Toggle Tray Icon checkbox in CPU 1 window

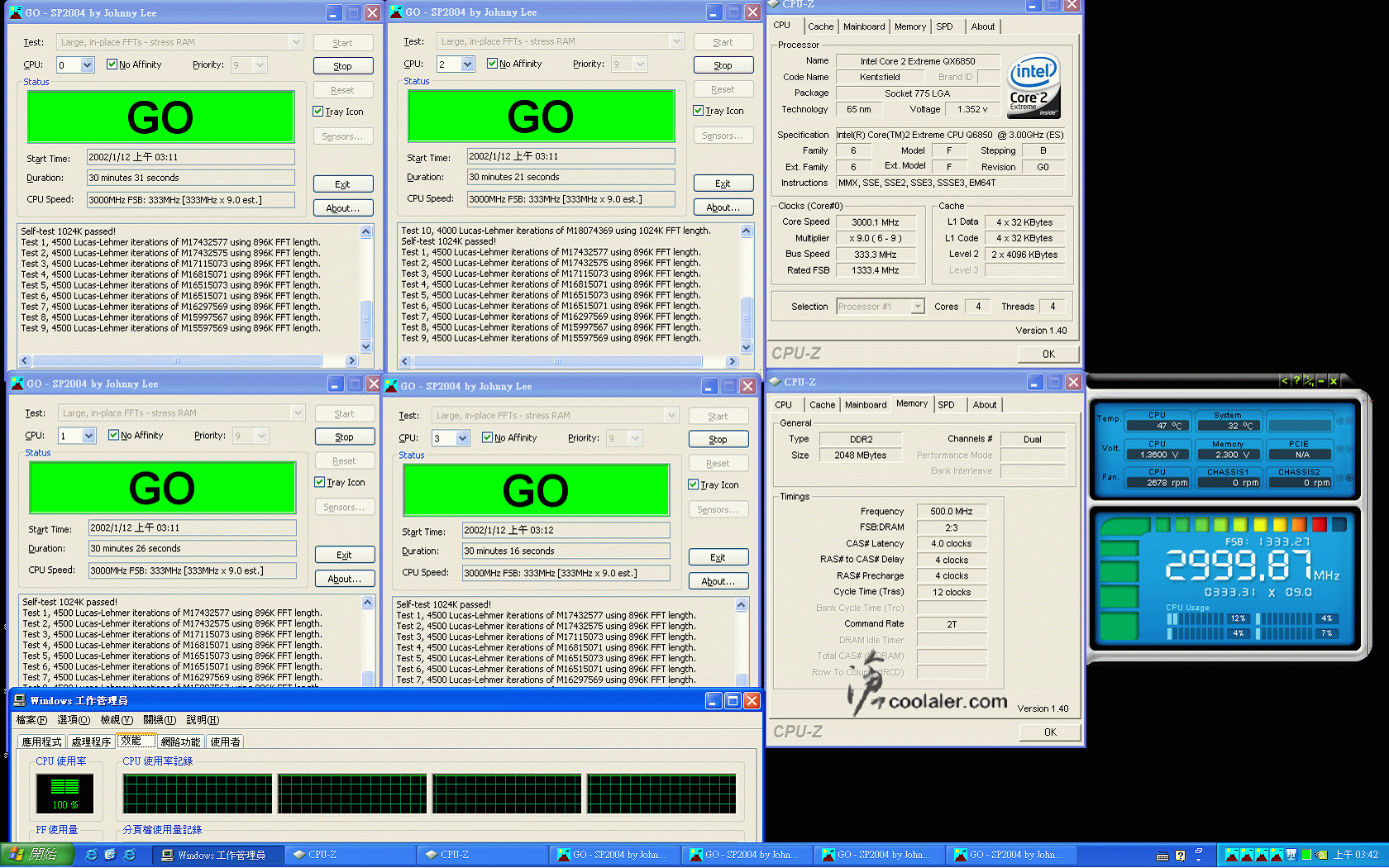pos(320,482)
